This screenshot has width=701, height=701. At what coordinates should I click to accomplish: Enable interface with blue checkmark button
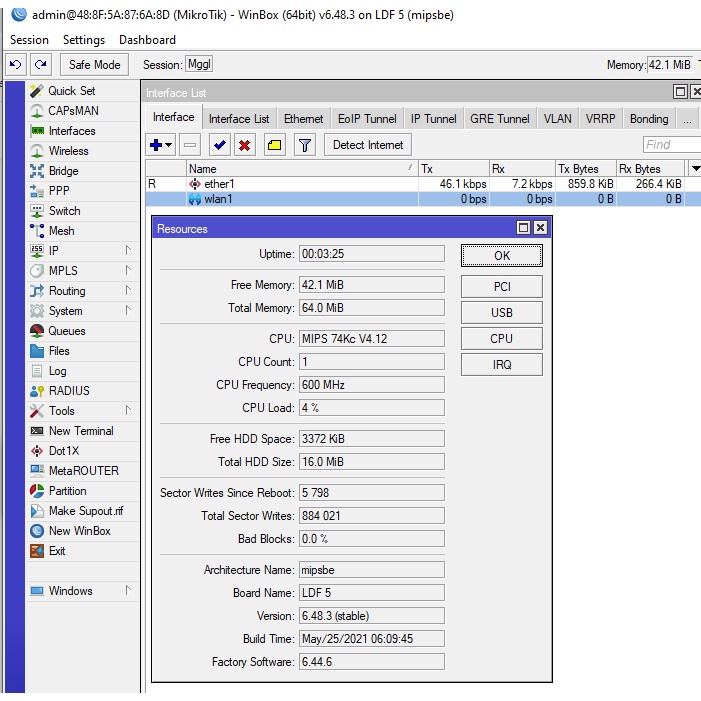coord(220,145)
